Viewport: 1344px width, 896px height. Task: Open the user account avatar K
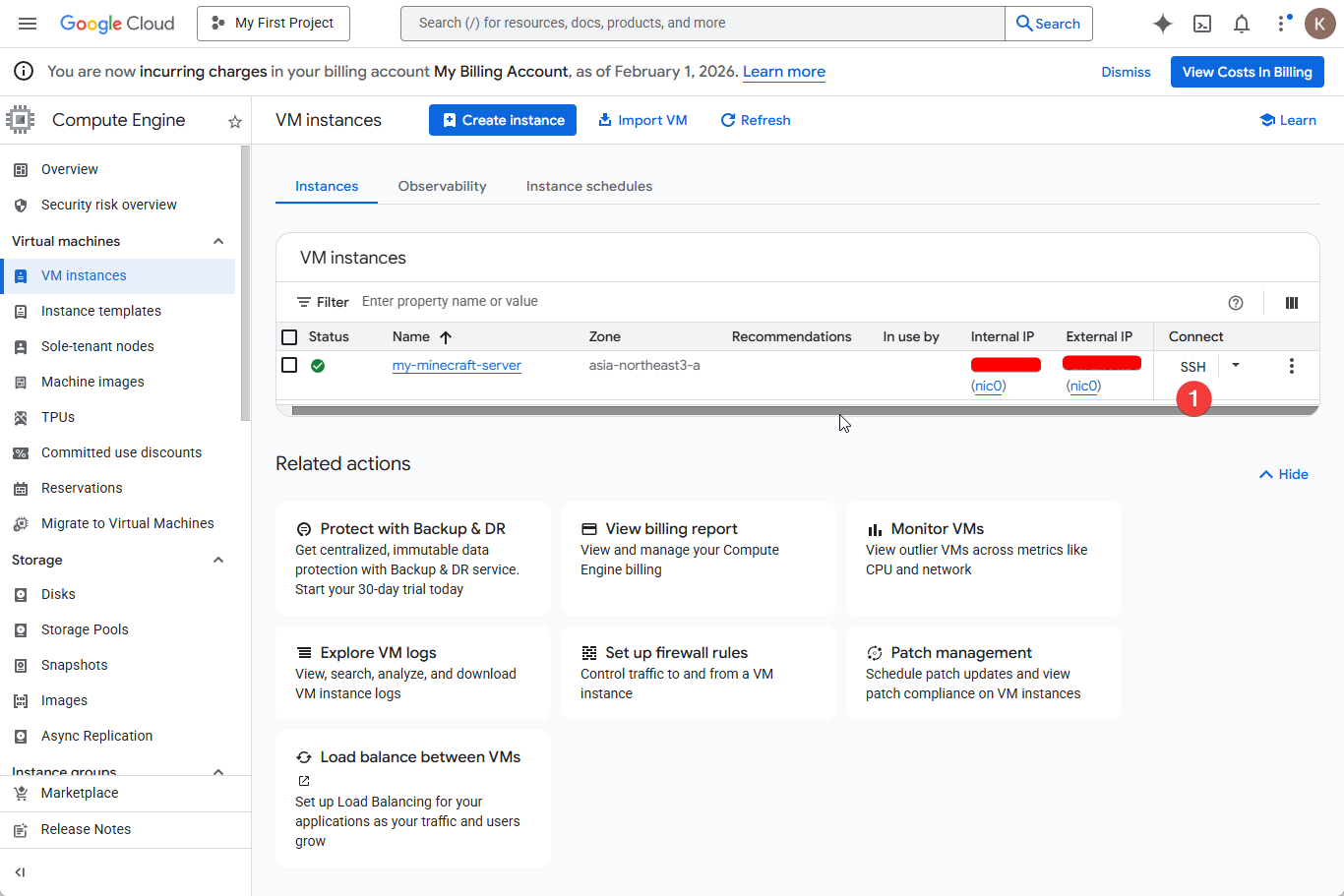point(1319,24)
